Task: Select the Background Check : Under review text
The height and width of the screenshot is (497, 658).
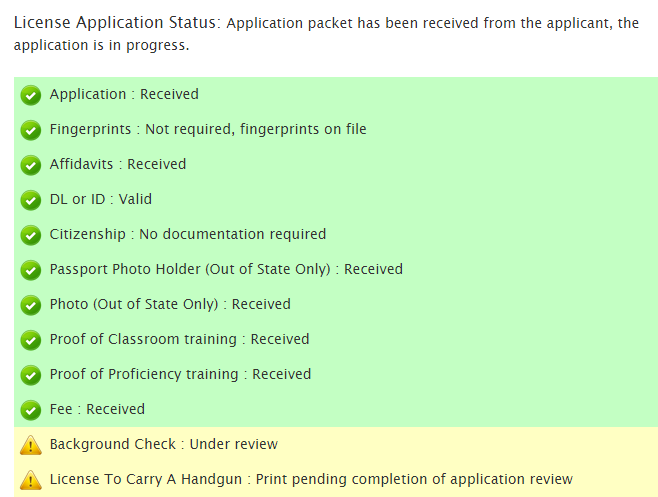Action: pyautogui.click(x=163, y=444)
